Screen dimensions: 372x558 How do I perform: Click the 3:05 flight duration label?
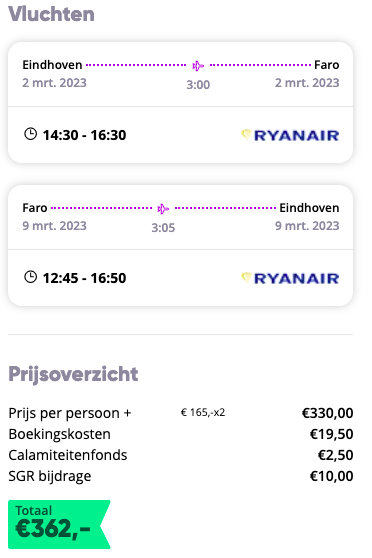click(x=163, y=227)
